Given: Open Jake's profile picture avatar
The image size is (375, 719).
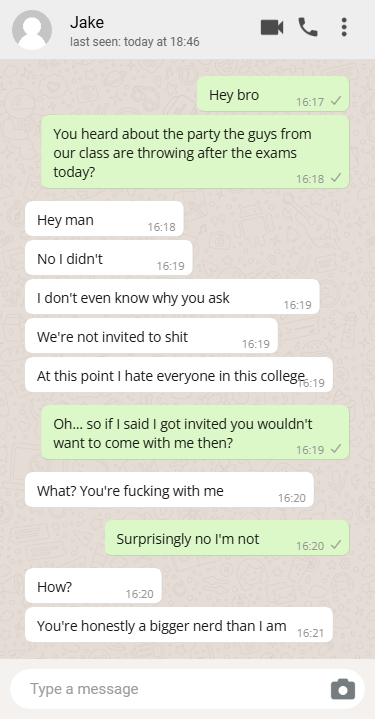Looking at the screenshot, I should point(32,30).
